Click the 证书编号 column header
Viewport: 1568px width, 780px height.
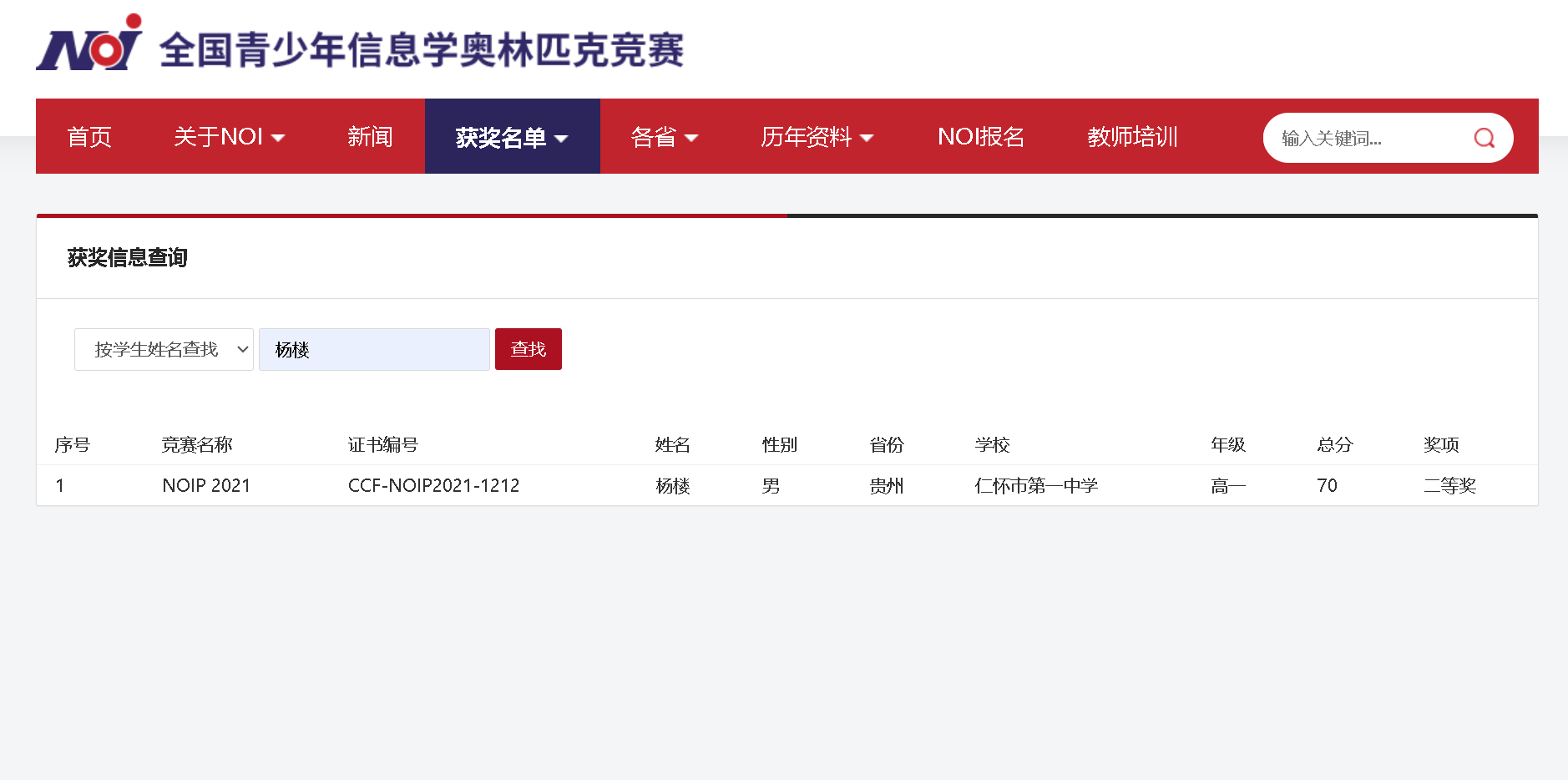point(383,445)
